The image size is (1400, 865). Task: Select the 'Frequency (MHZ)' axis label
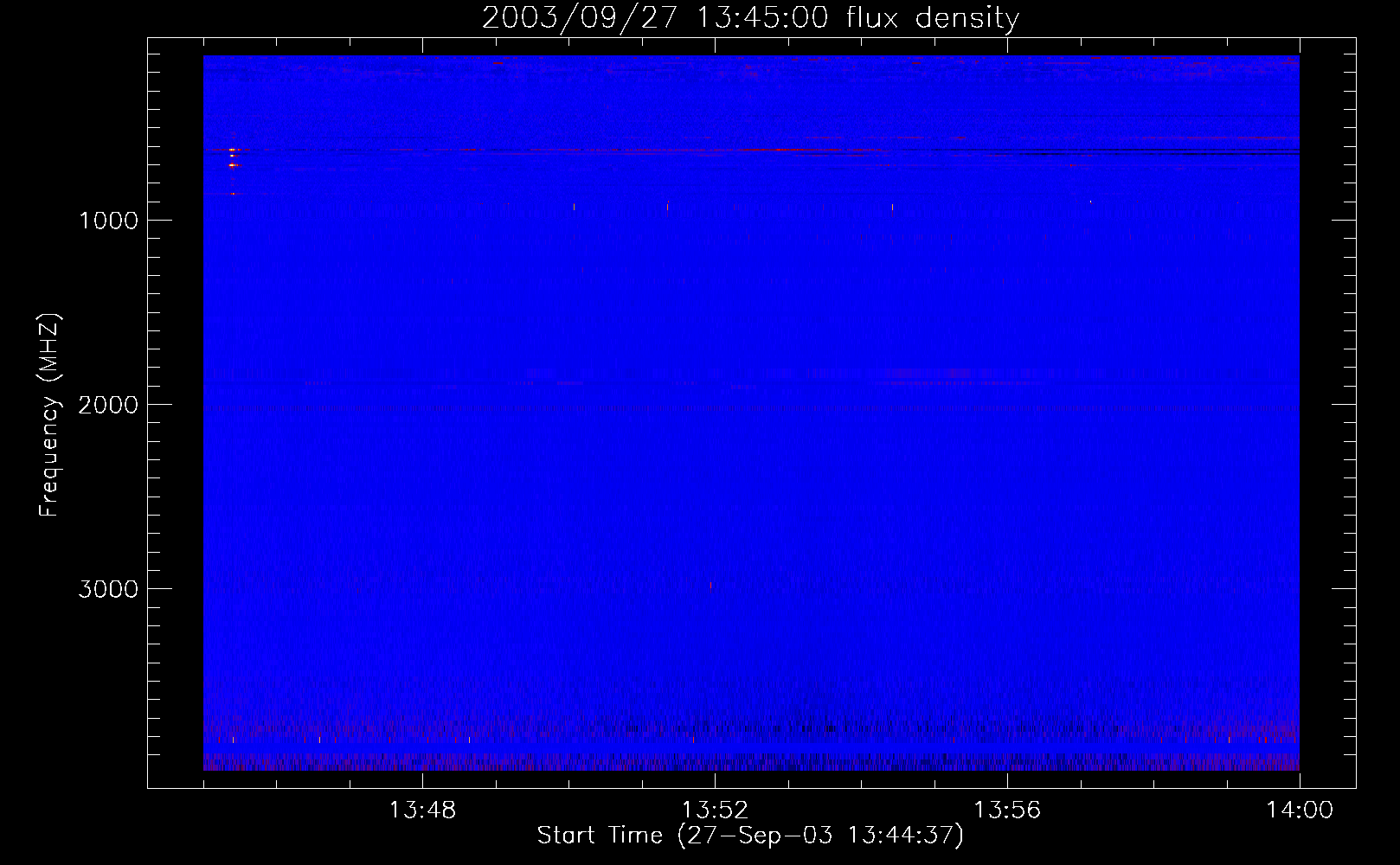(49, 415)
